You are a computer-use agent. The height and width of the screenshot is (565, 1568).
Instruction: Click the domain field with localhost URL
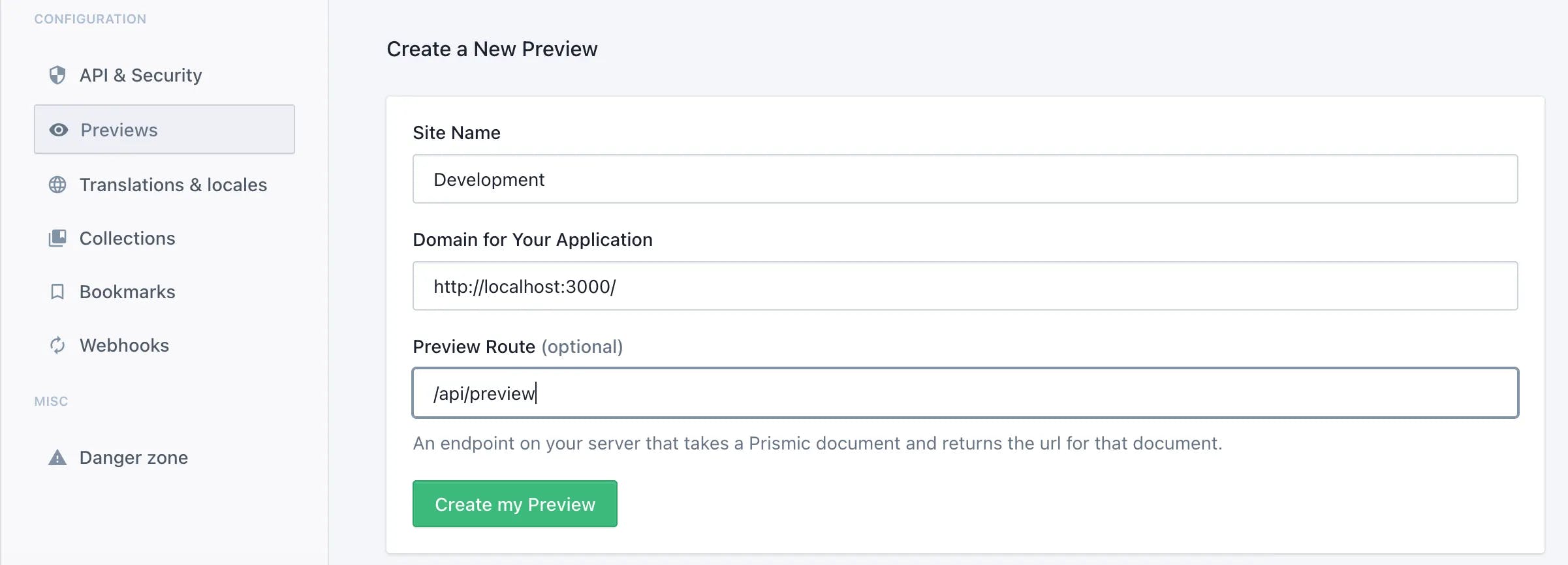pos(965,286)
